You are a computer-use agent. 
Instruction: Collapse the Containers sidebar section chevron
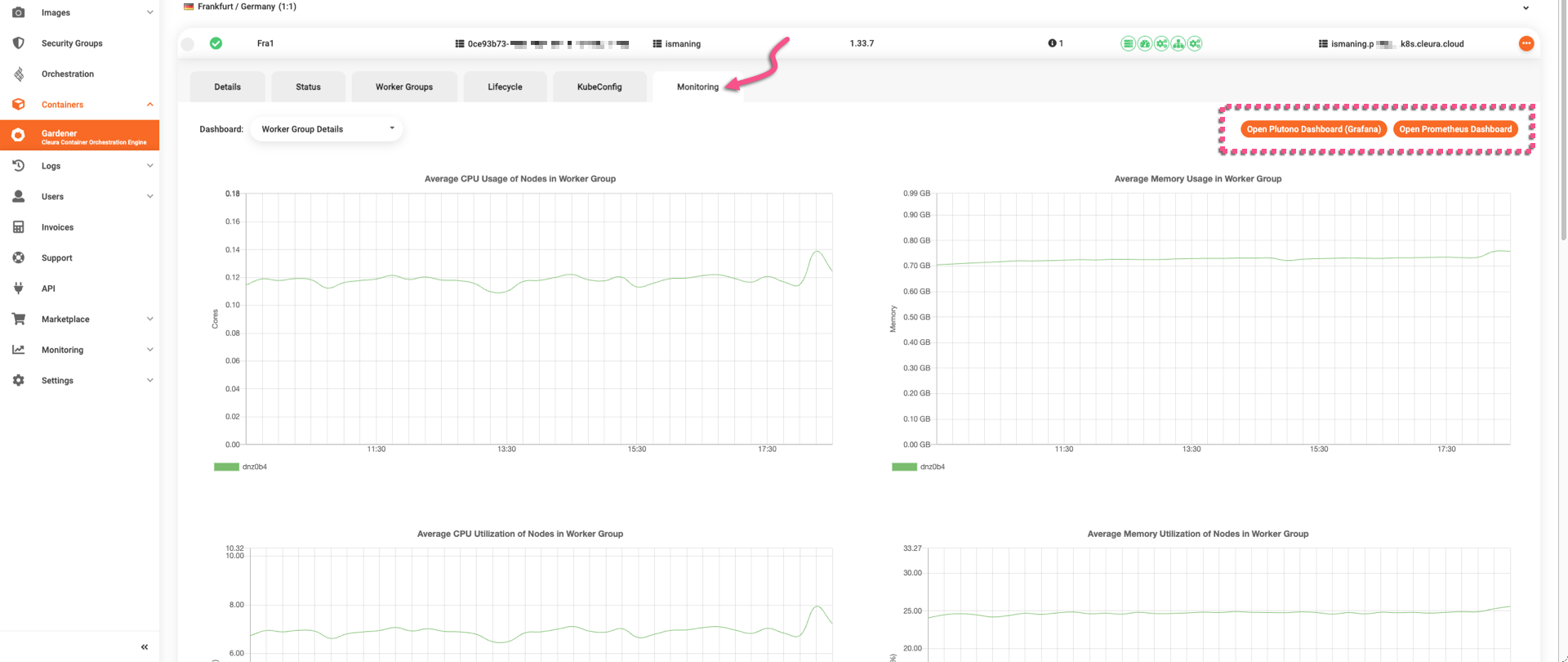tap(149, 105)
